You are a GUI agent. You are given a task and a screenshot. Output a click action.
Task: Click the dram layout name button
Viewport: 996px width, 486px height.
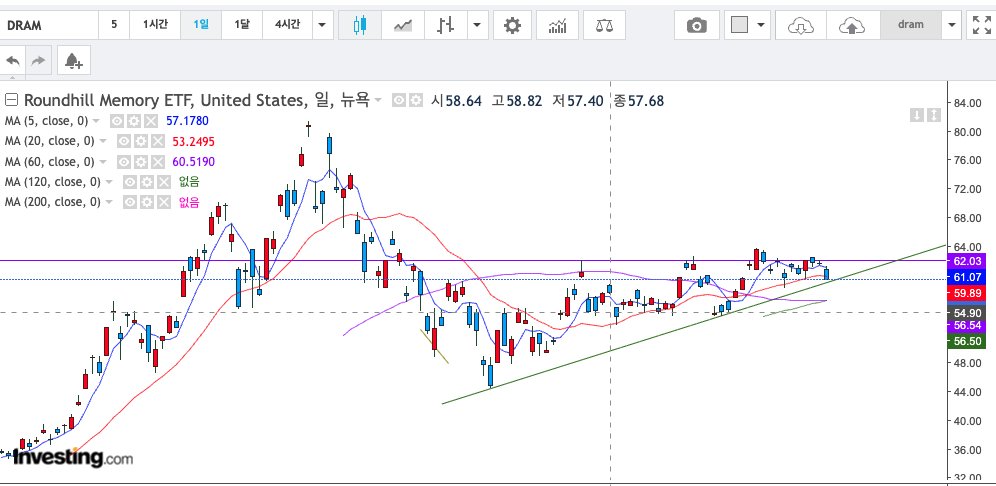pos(911,25)
